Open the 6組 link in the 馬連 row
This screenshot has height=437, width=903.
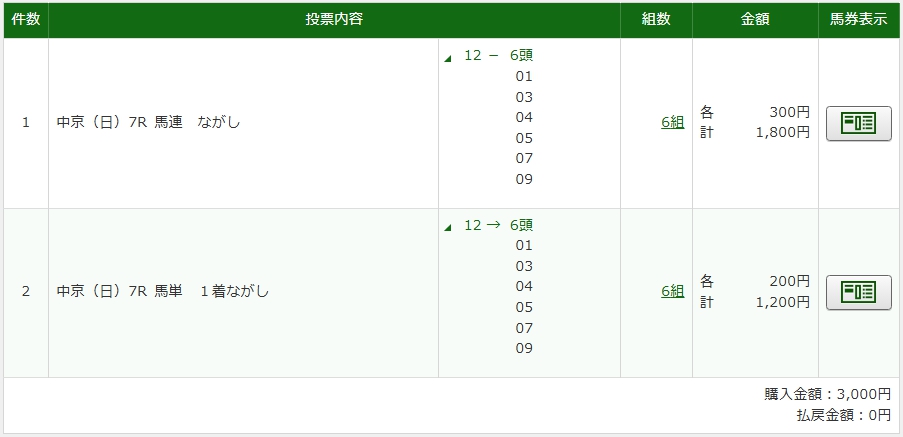click(672, 123)
